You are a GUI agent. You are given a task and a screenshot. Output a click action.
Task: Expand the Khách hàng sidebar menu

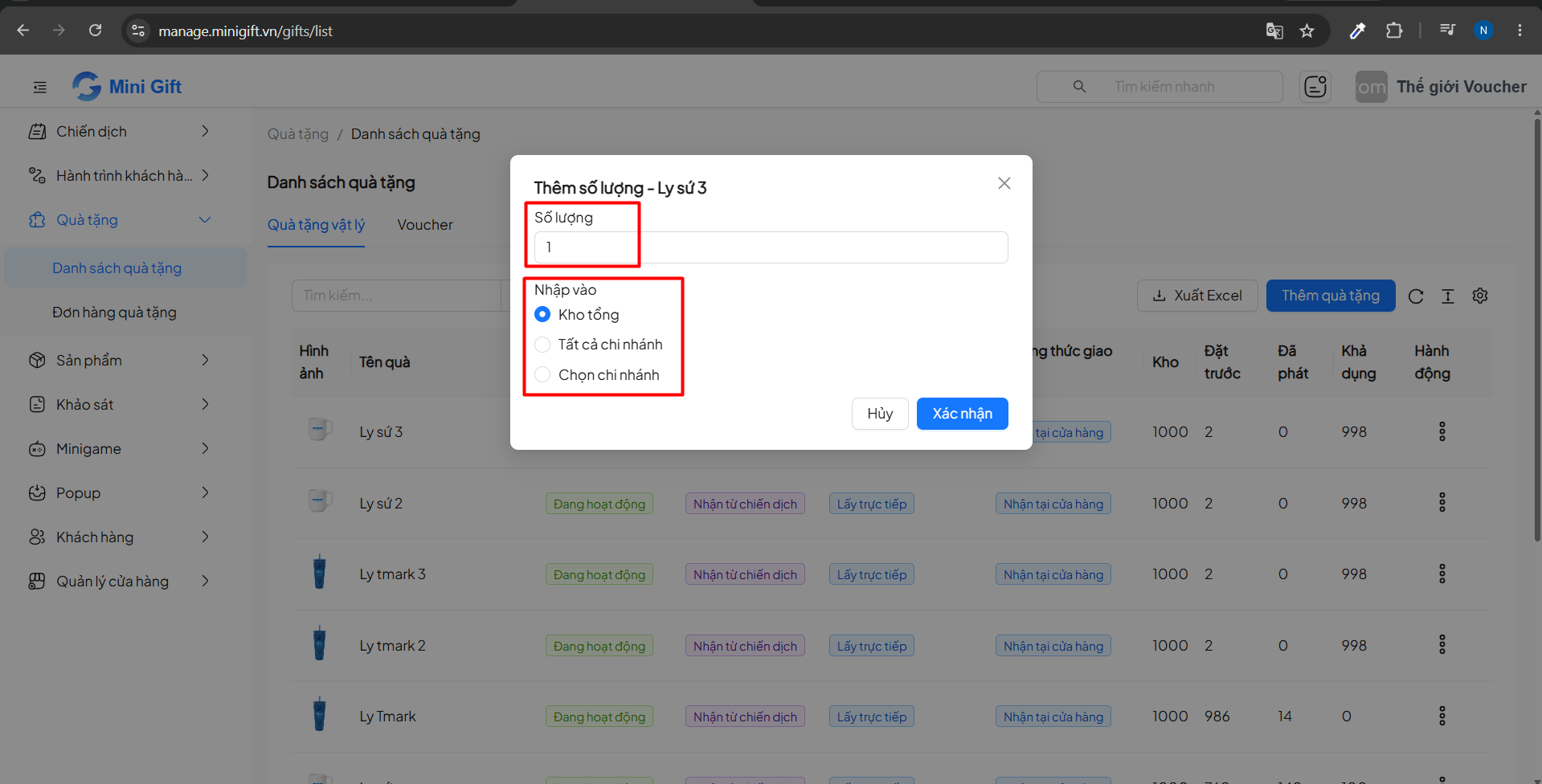(x=121, y=537)
